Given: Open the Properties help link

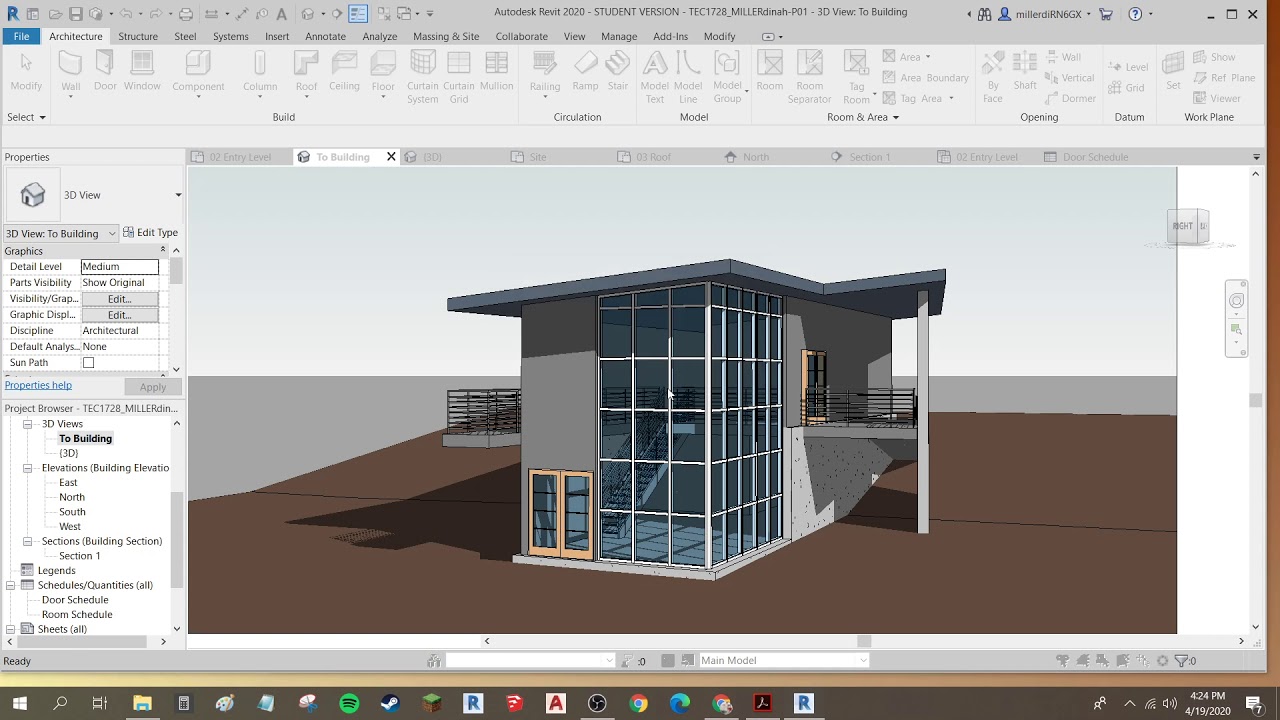Looking at the screenshot, I should point(38,385).
